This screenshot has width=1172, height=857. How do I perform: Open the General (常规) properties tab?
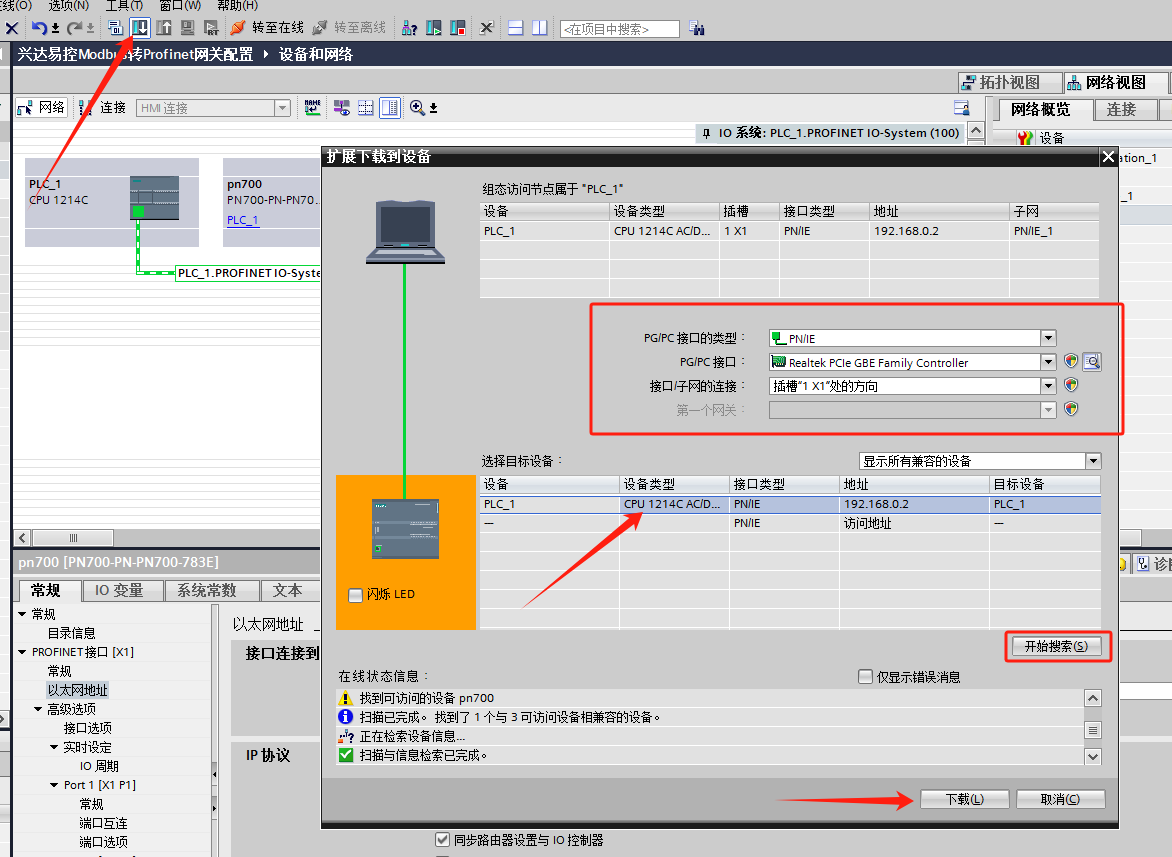pos(46,590)
